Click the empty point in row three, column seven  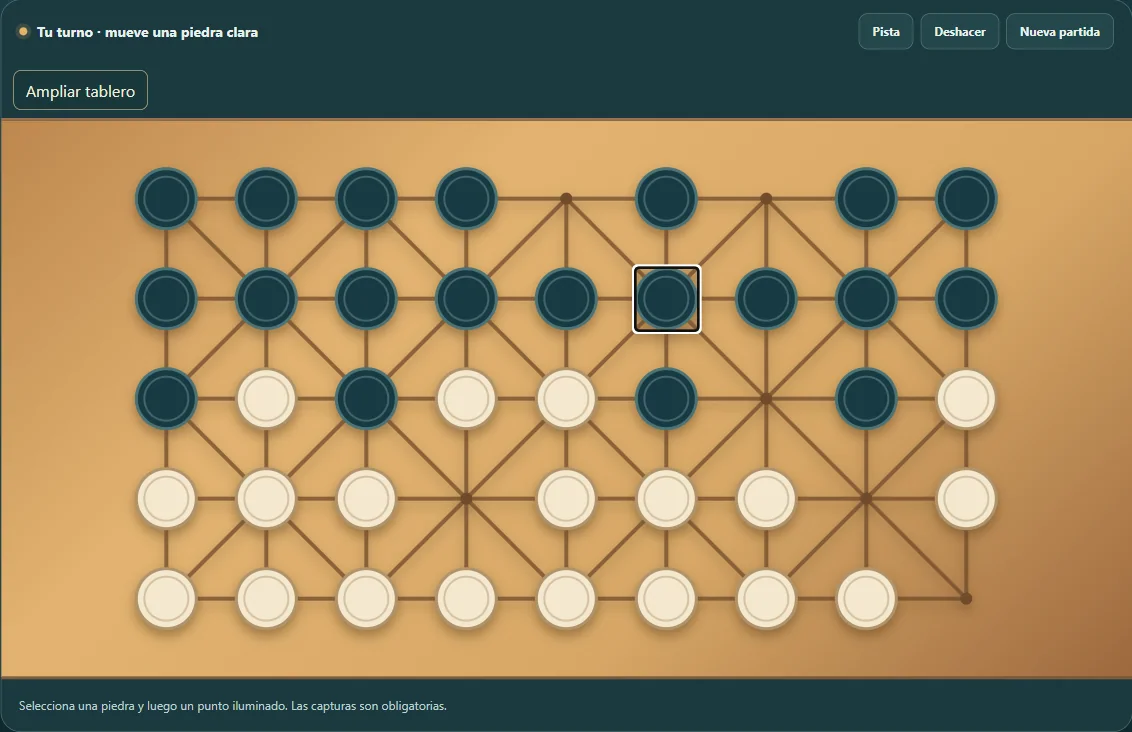click(766, 398)
